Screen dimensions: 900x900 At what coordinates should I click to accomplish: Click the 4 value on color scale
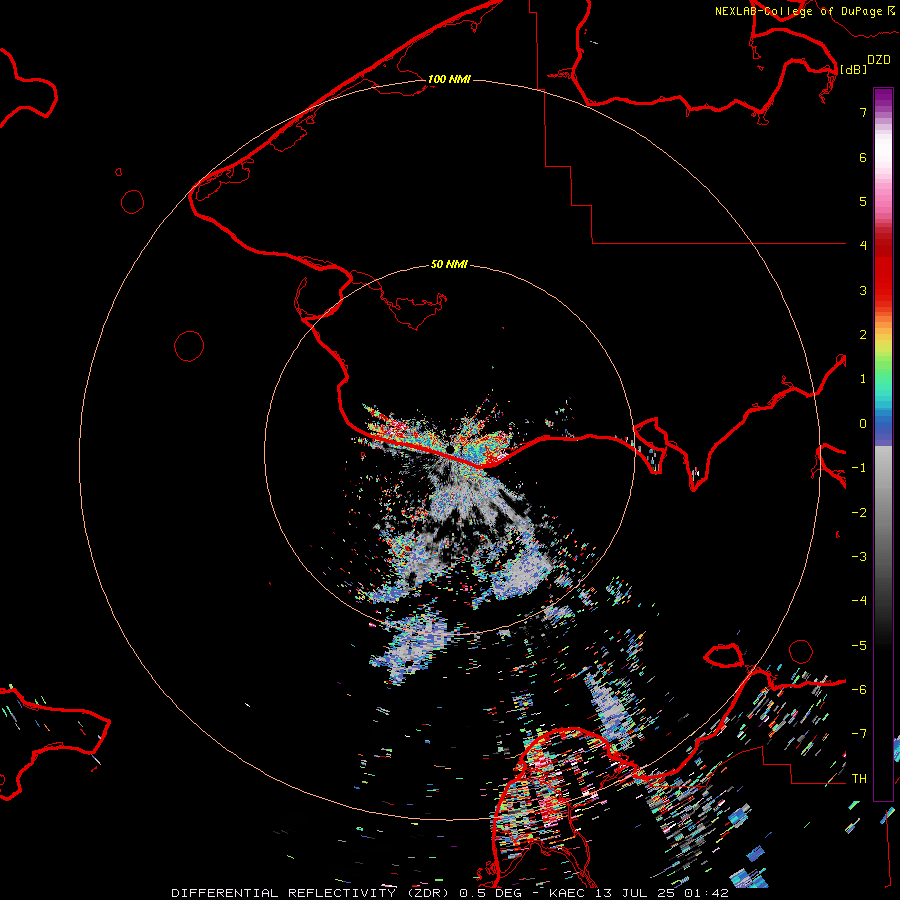tap(863, 246)
